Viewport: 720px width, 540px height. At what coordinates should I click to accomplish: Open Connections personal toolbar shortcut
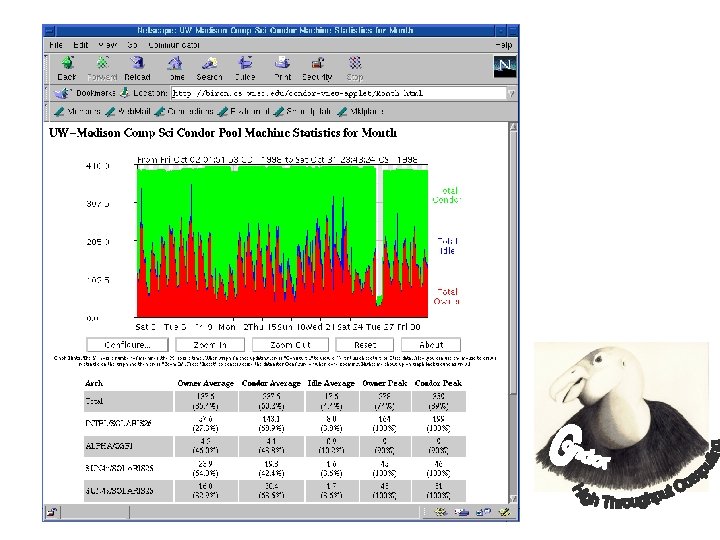click(x=184, y=112)
